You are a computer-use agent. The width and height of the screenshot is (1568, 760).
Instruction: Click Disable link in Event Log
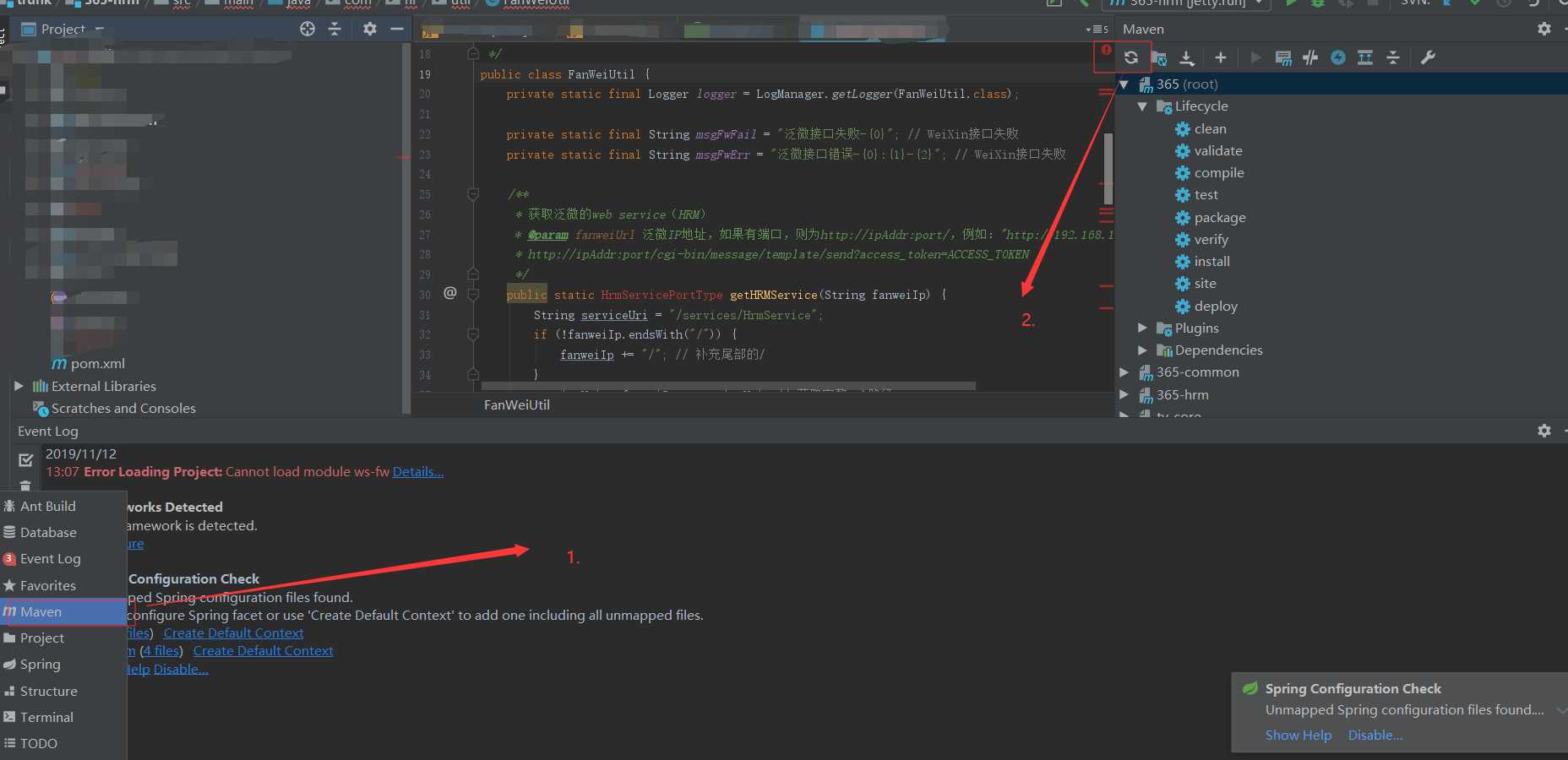point(181,669)
